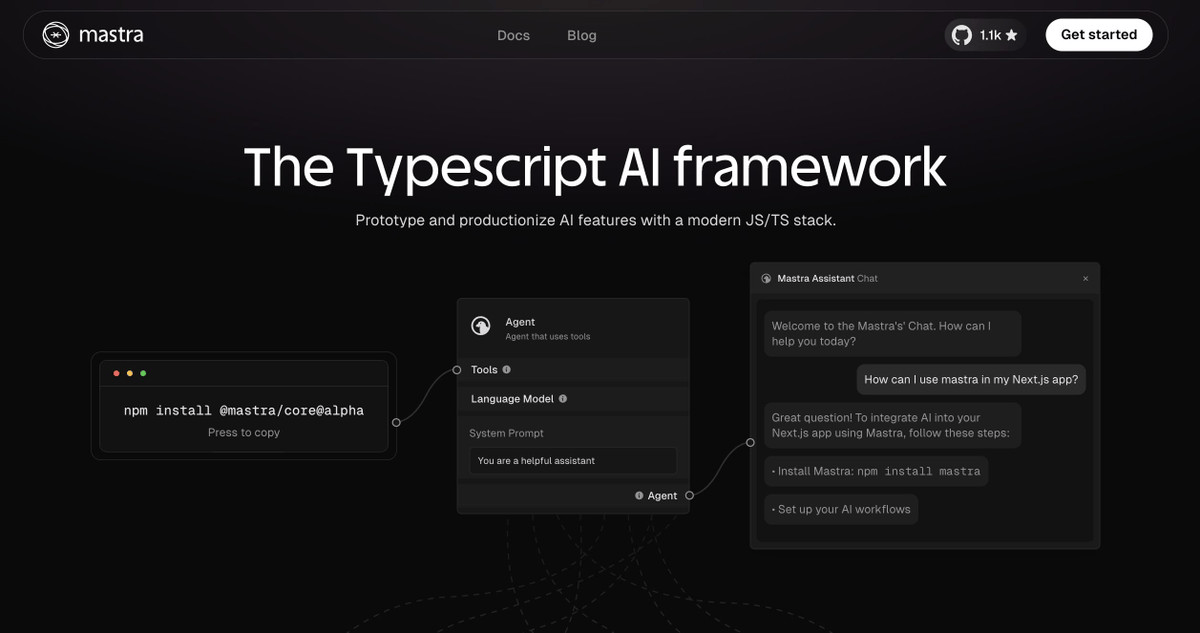Click info icon next to Language Model
This screenshot has width=1200, height=633.
[562, 399]
